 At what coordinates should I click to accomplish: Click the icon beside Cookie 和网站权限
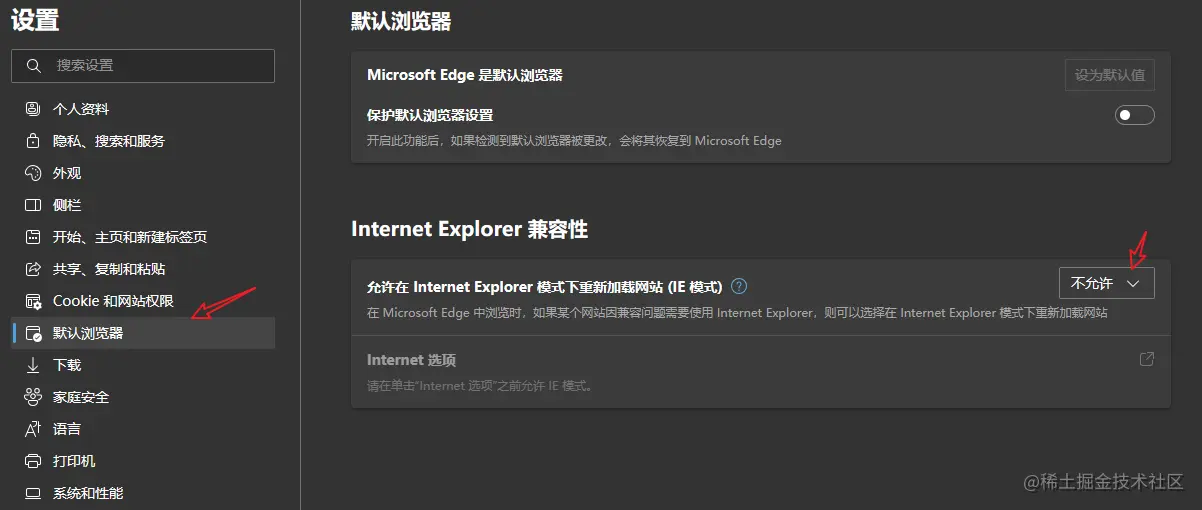click(33, 301)
